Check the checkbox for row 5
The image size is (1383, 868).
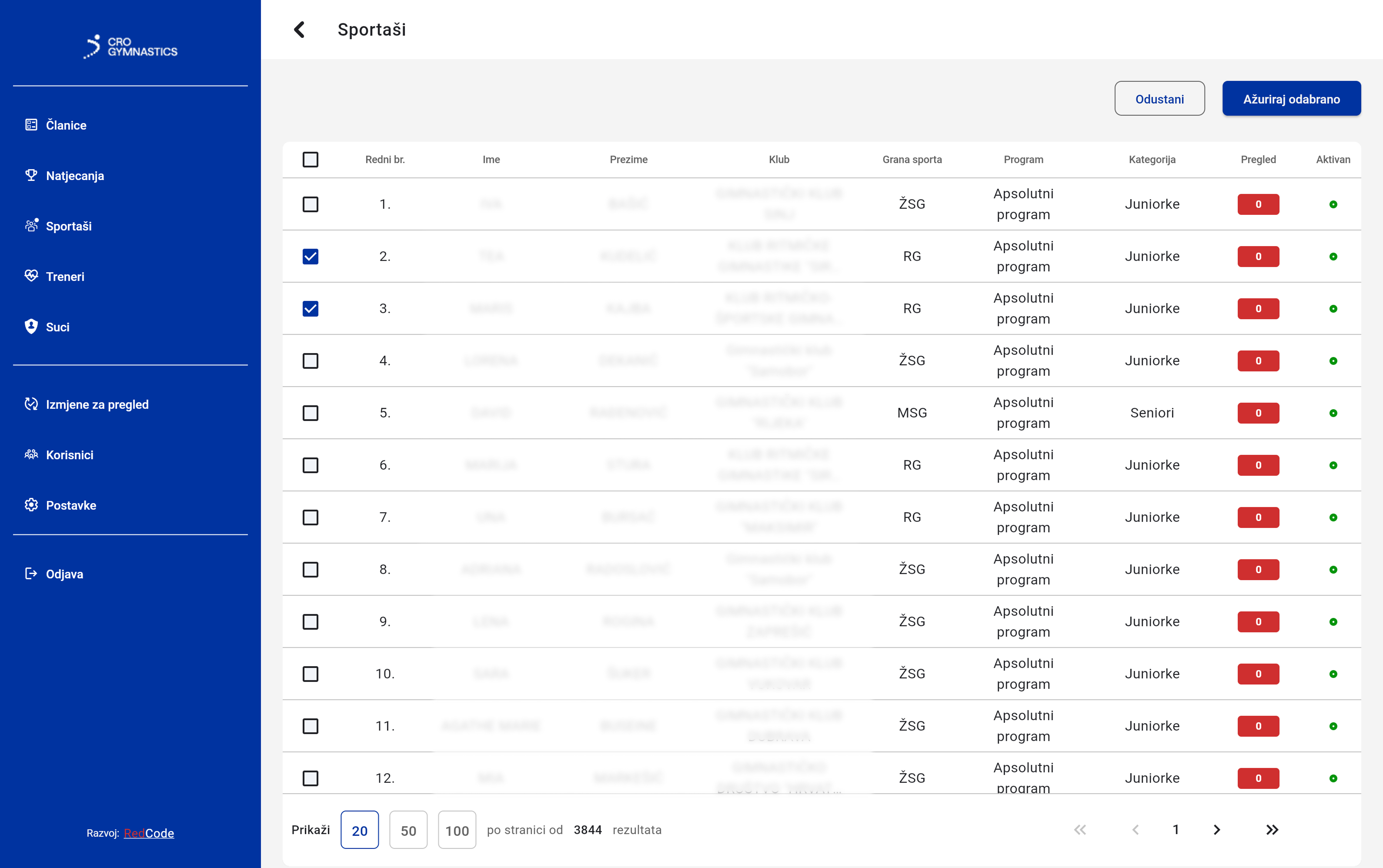(310, 413)
